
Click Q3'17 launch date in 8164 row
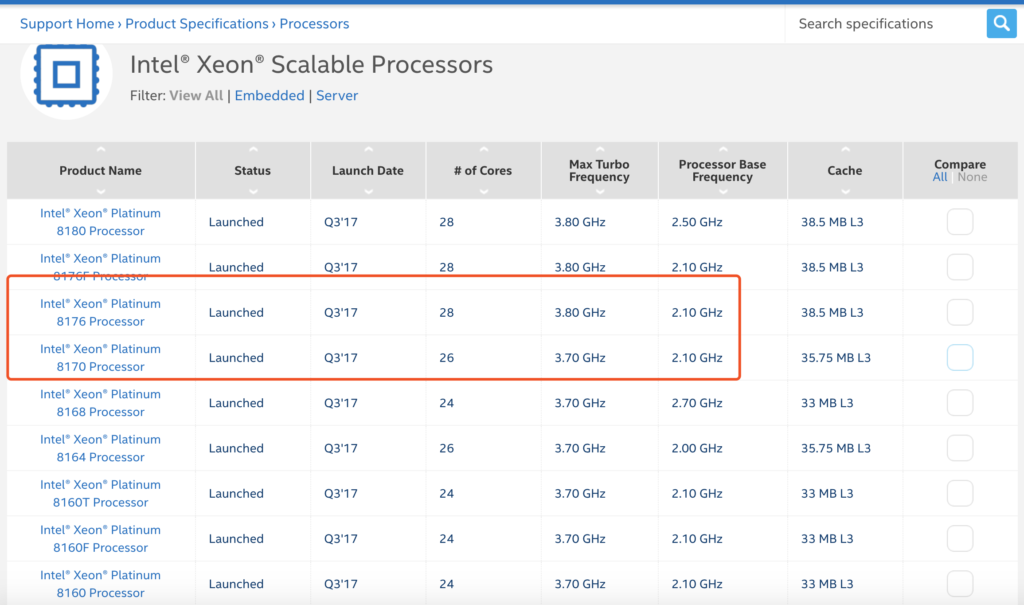341,448
